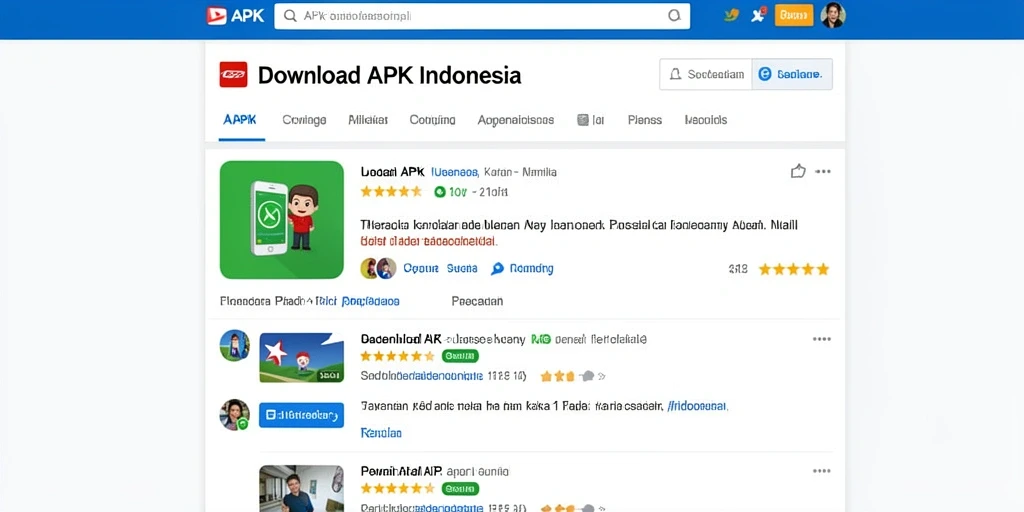1024x512 pixels.
Task: Click the blue hashtag link ending comment text
Action: [697, 406]
